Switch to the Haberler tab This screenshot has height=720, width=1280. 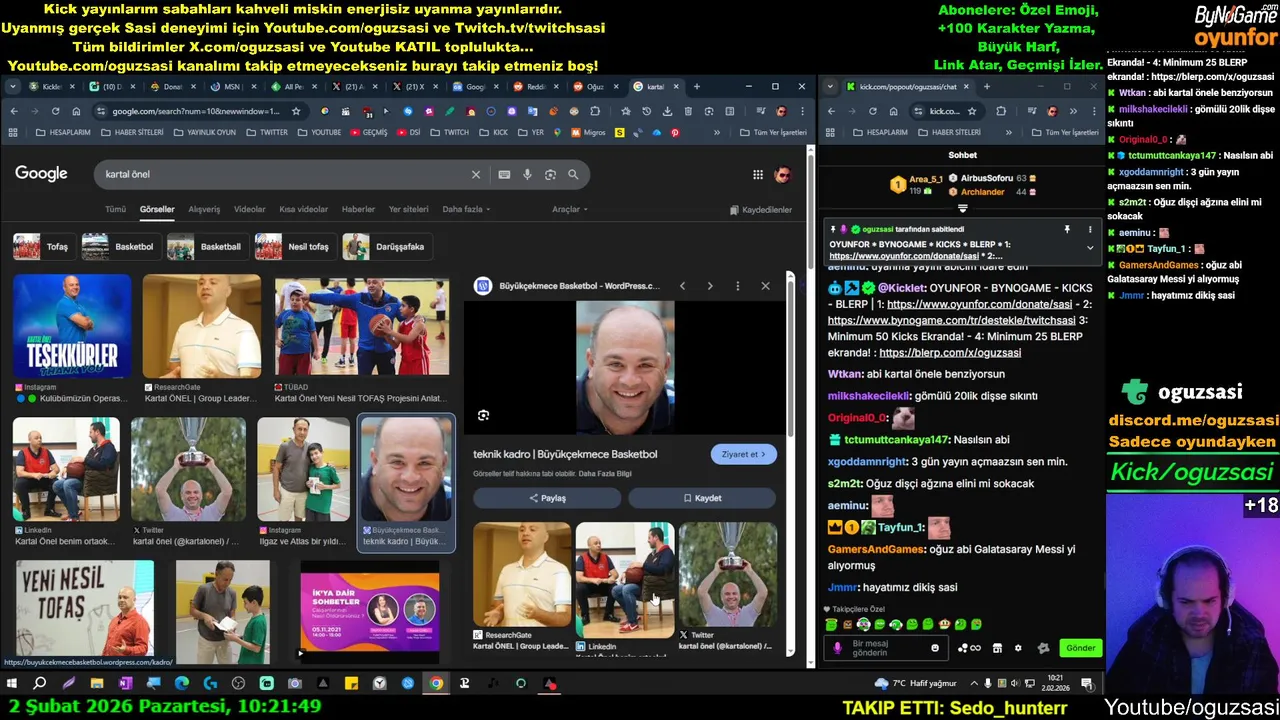[x=358, y=209]
